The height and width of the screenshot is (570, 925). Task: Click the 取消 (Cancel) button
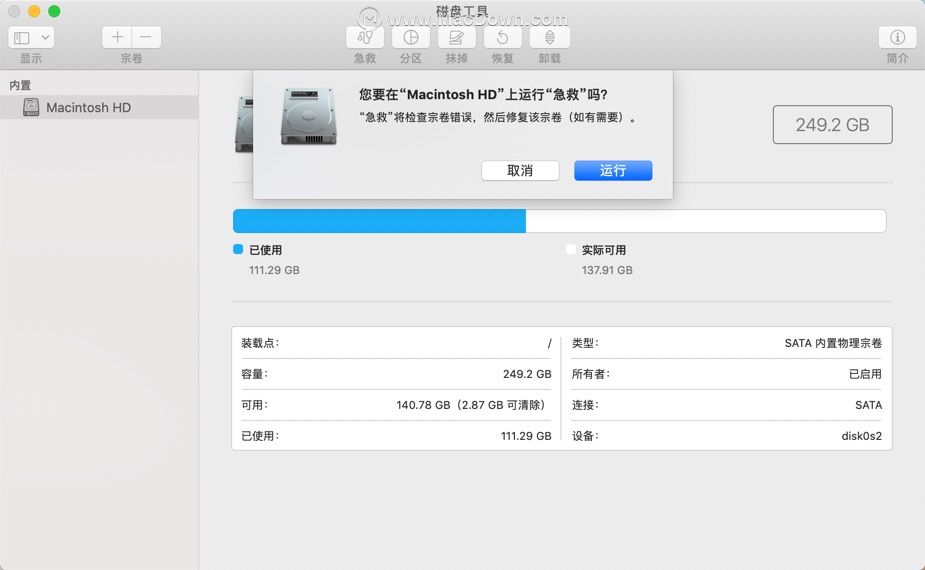click(520, 171)
